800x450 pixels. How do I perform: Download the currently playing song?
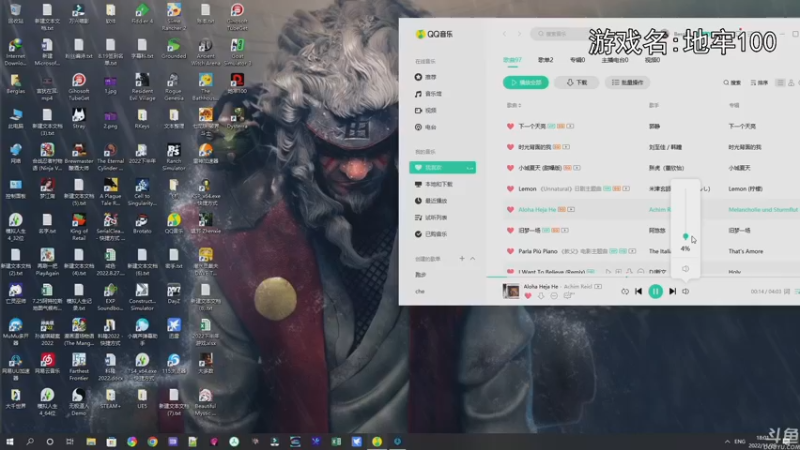point(541,296)
